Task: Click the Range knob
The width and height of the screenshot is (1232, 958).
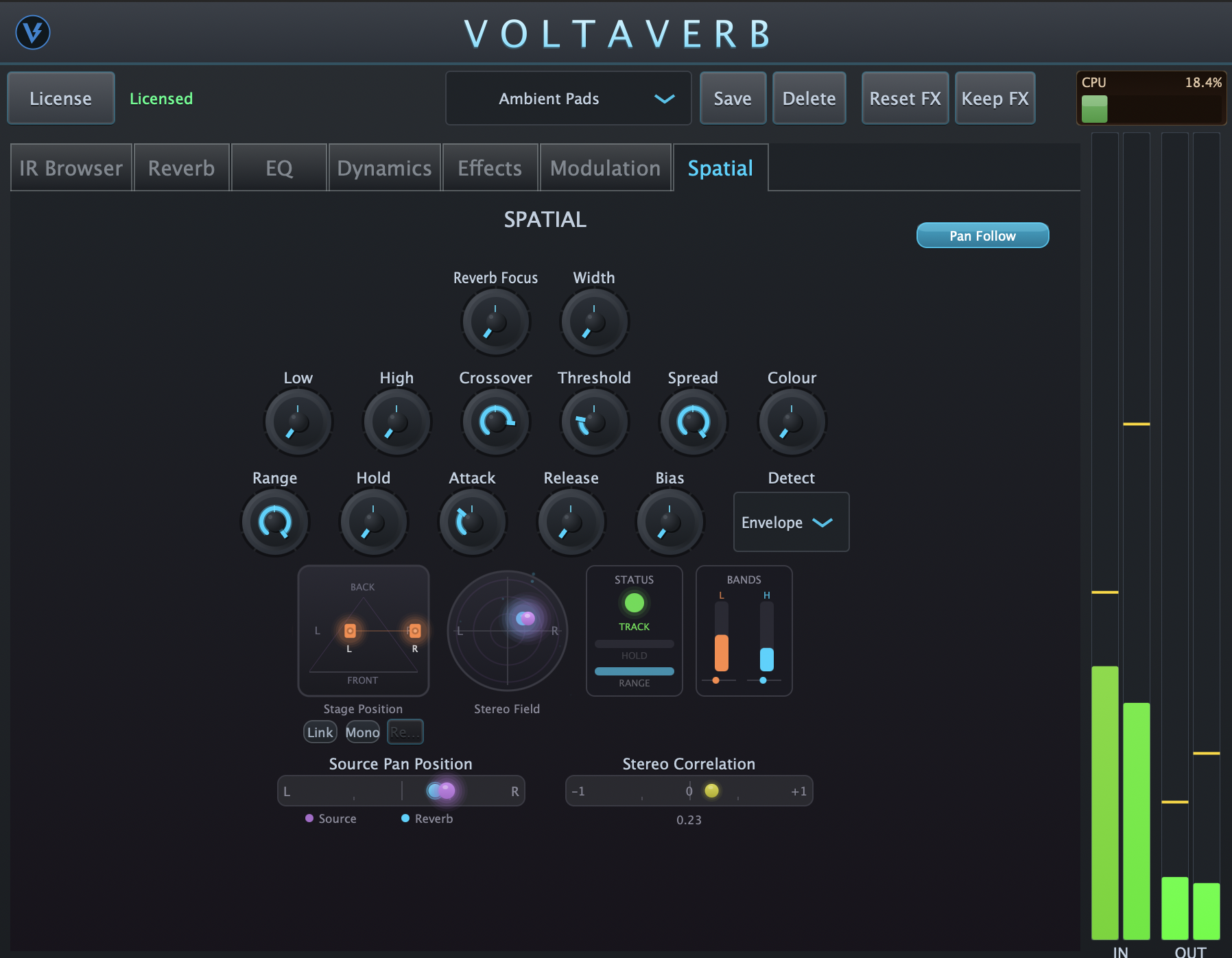Action: [274, 522]
